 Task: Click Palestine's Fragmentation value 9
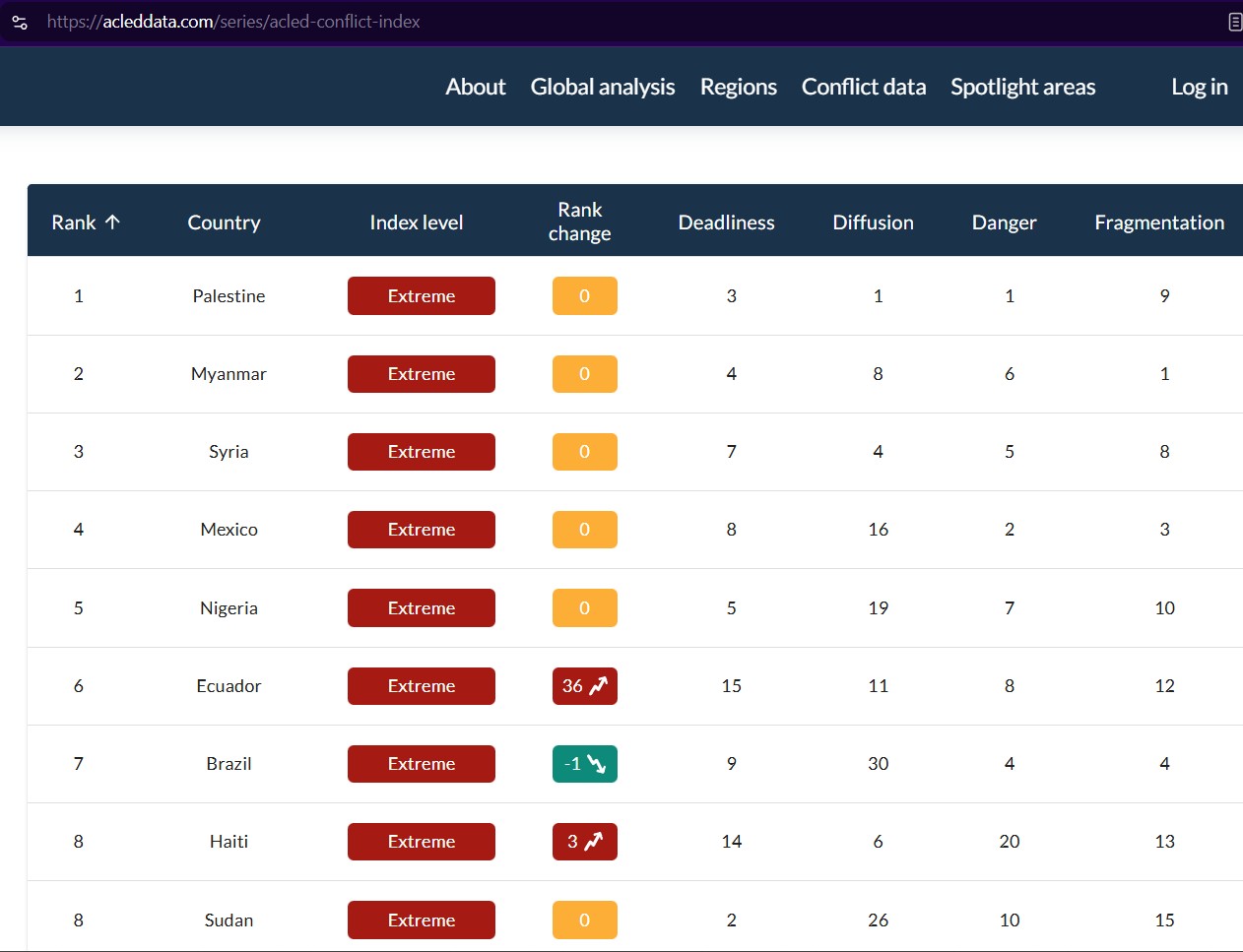tap(1165, 296)
